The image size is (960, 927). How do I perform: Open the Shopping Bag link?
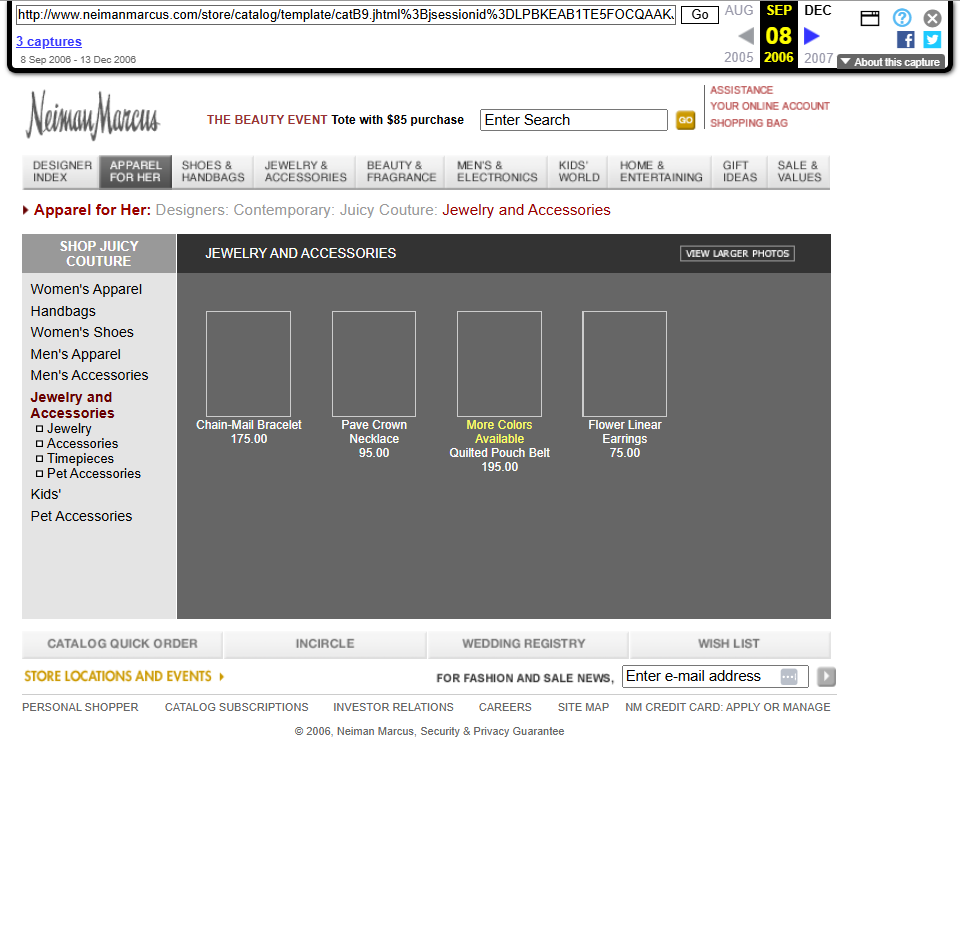click(749, 123)
